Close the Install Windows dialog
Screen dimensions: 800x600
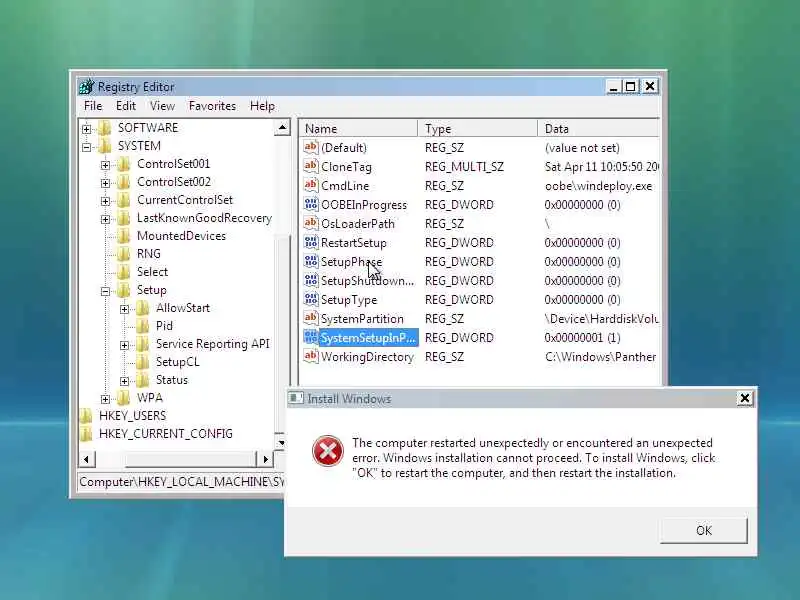tap(745, 398)
